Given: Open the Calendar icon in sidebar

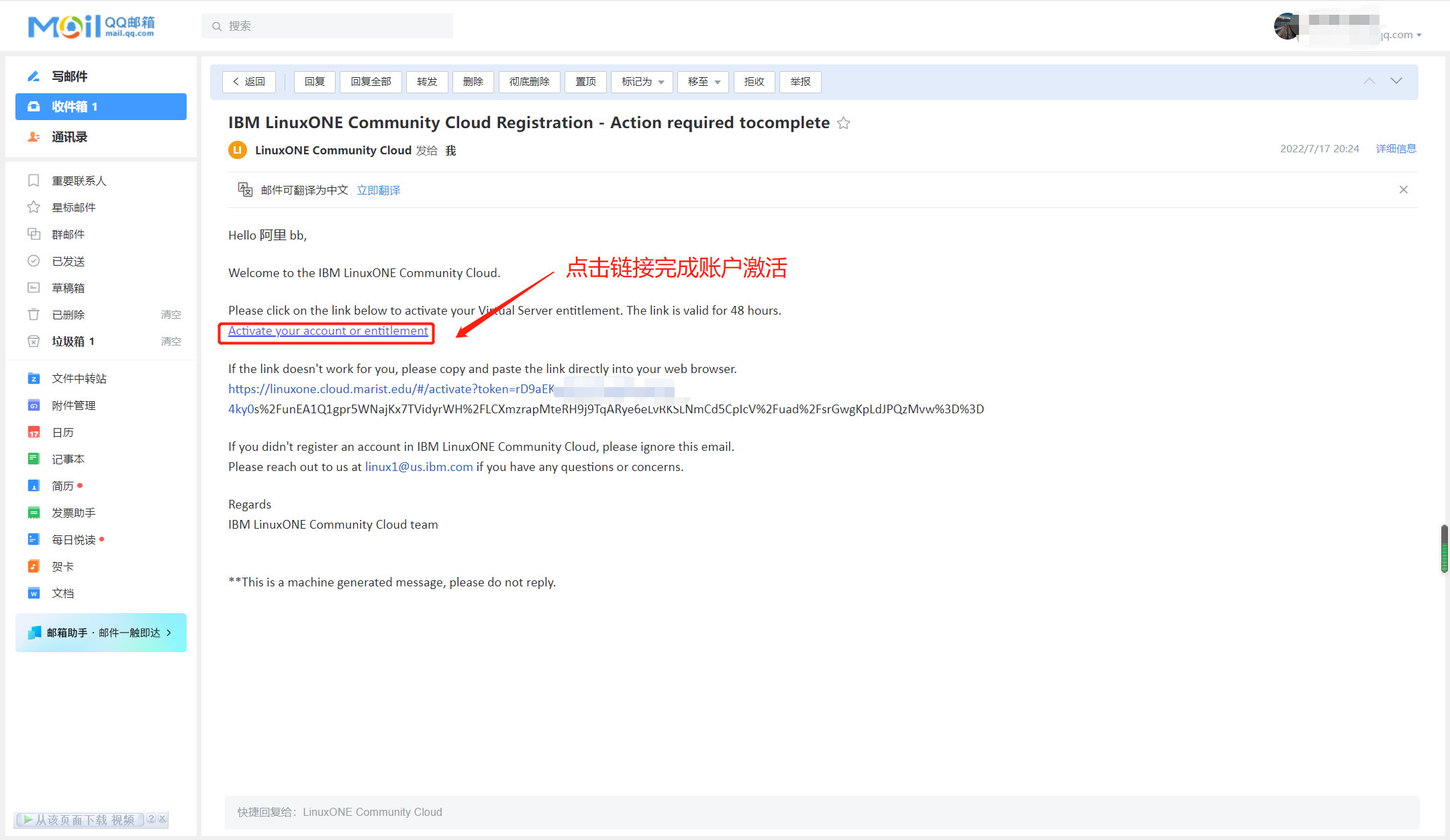Looking at the screenshot, I should (x=34, y=432).
